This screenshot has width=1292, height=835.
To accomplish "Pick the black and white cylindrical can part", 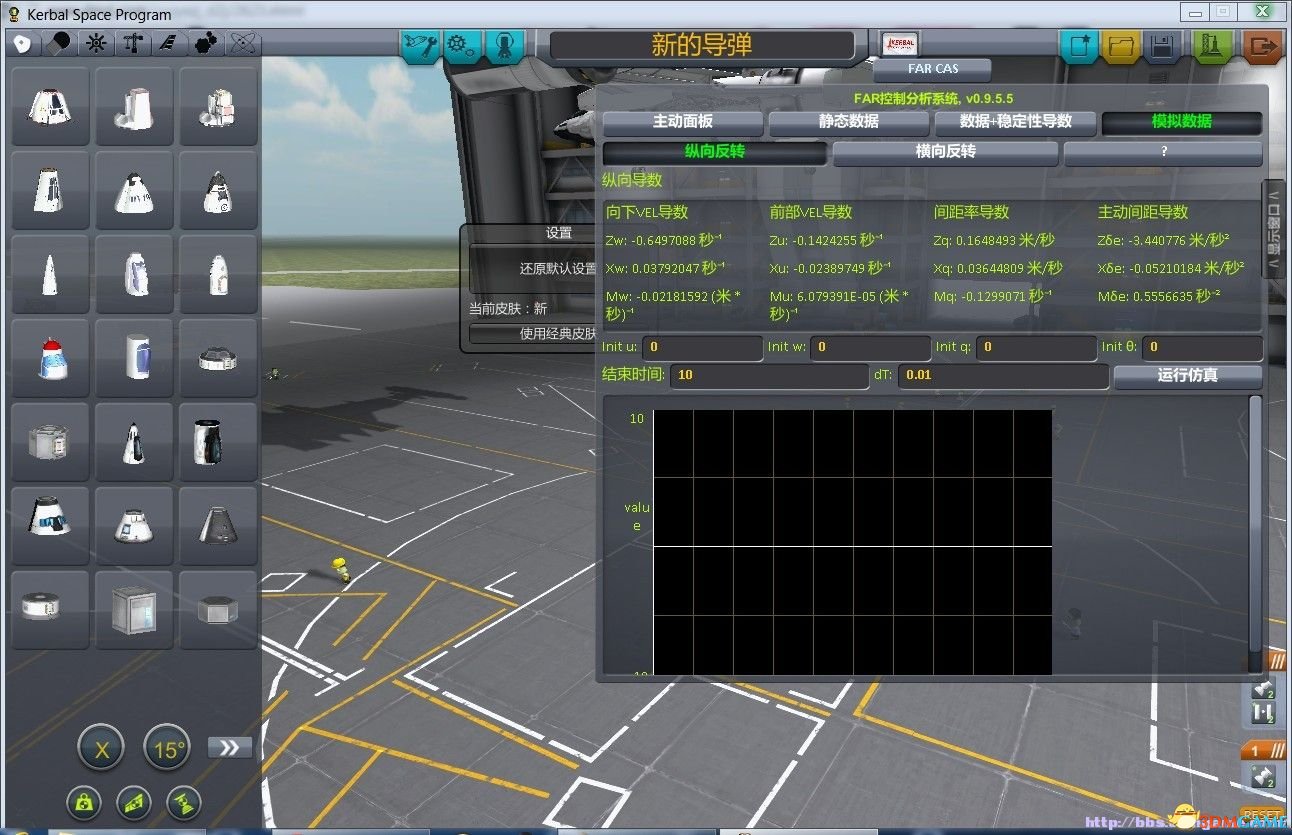I will coord(218,441).
